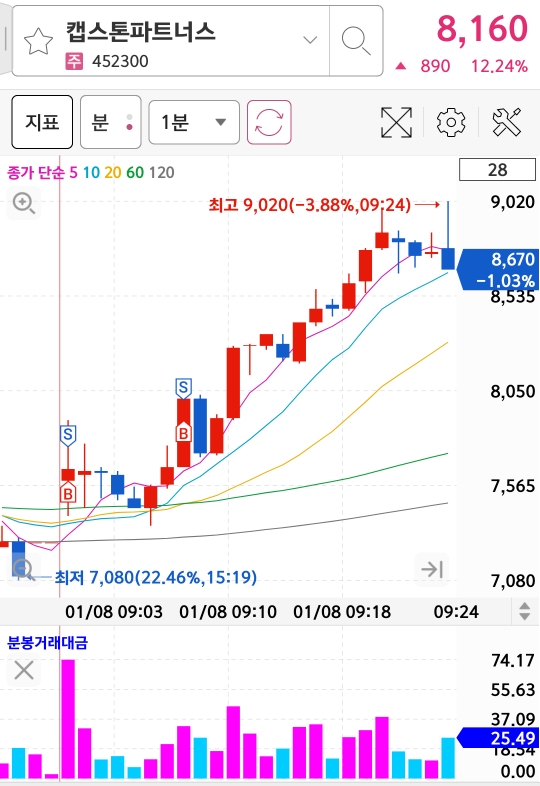Viewport: 540px width, 786px height.
Task: Adjust panel height with the up-down stepper
Action: tap(524, 611)
